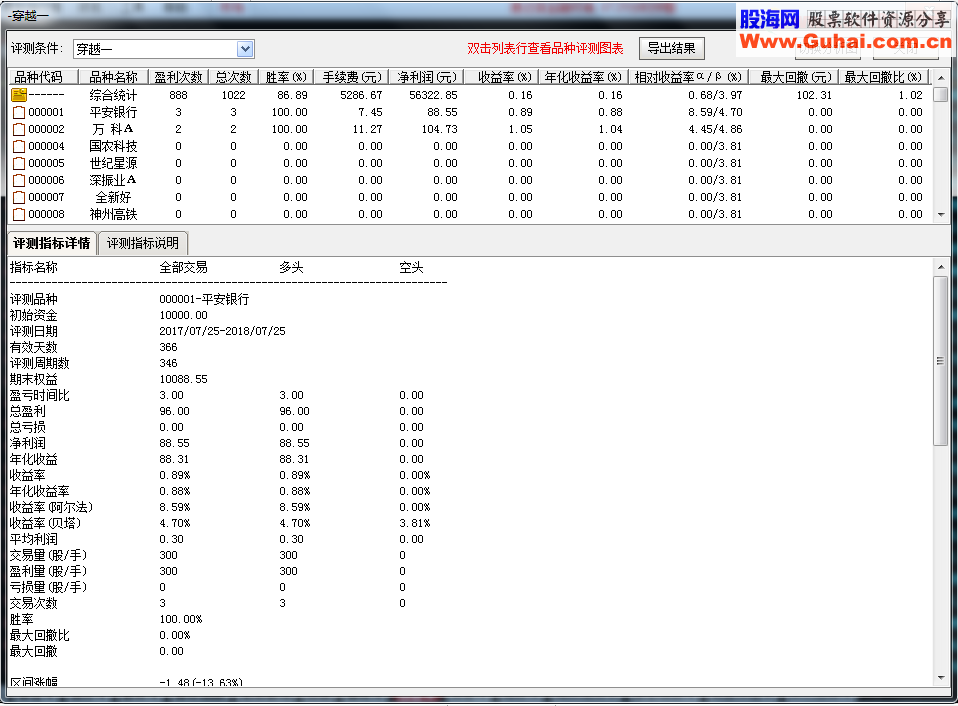Click the document icon for 000007 全新好

pyautogui.click(x=19, y=198)
